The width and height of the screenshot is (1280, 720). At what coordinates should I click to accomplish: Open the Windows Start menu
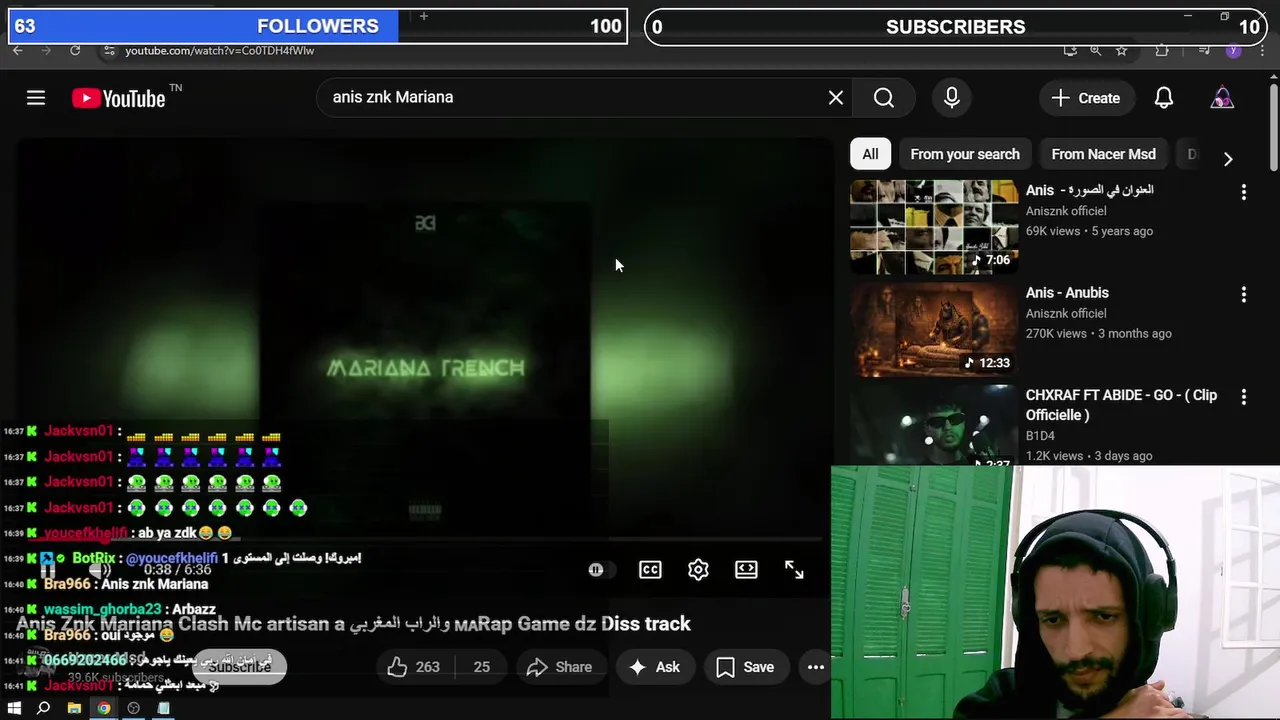(x=14, y=708)
